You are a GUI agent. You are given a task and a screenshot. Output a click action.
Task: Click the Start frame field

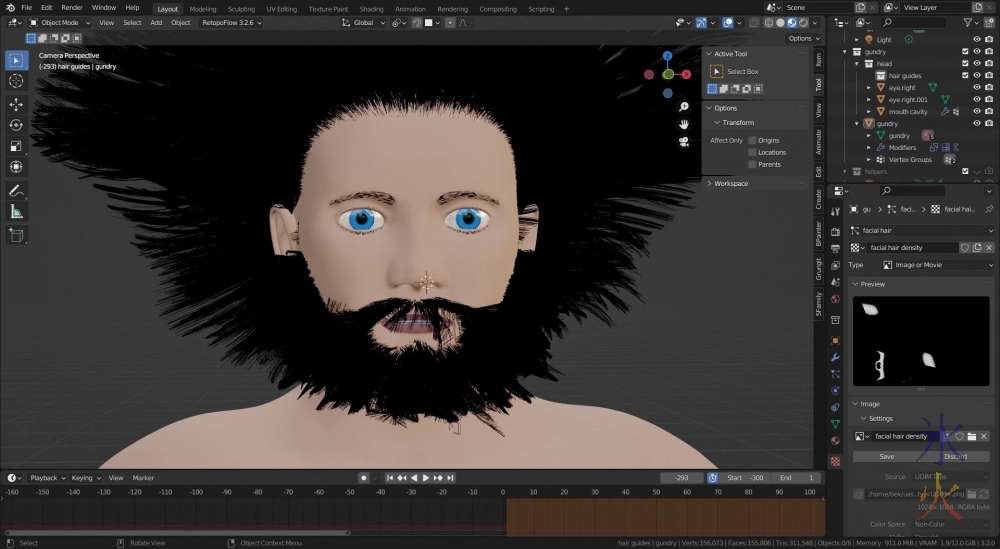[x=745, y=478]
